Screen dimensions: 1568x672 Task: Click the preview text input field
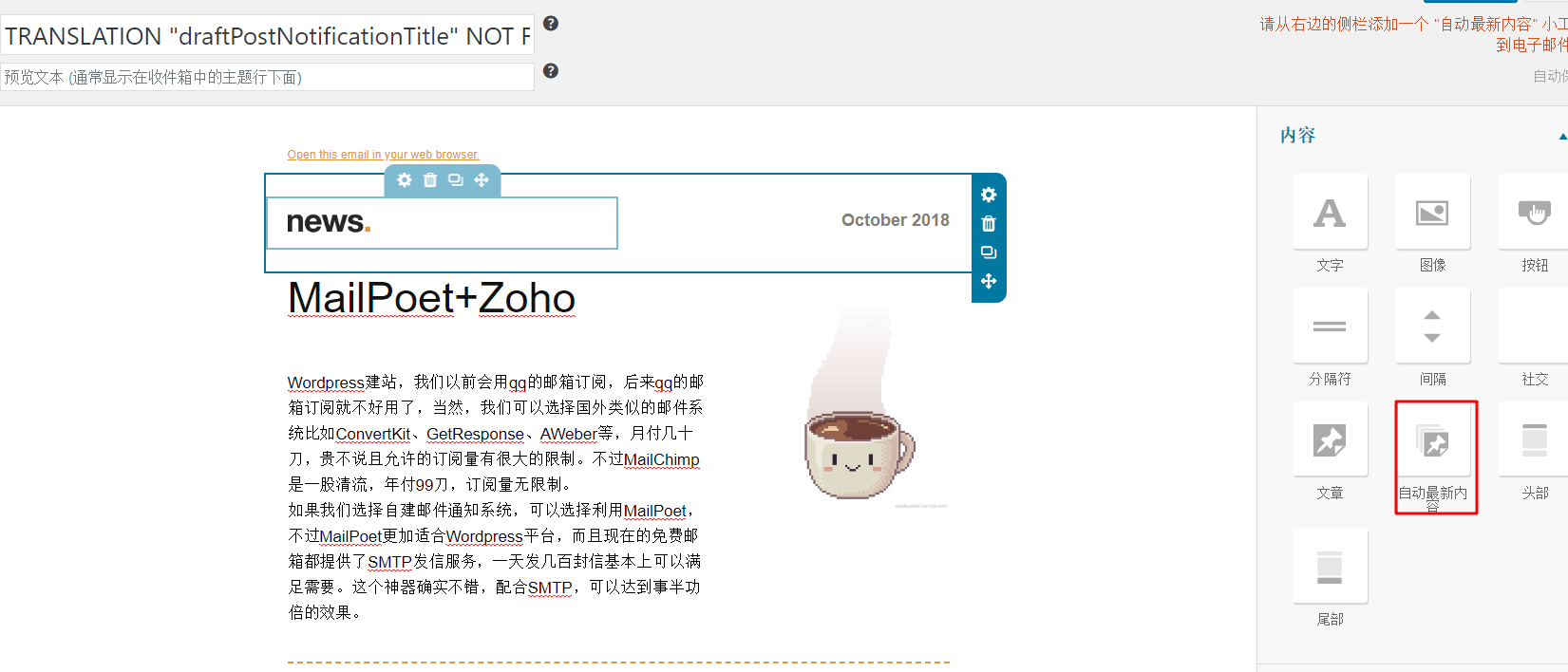[267, 77]
